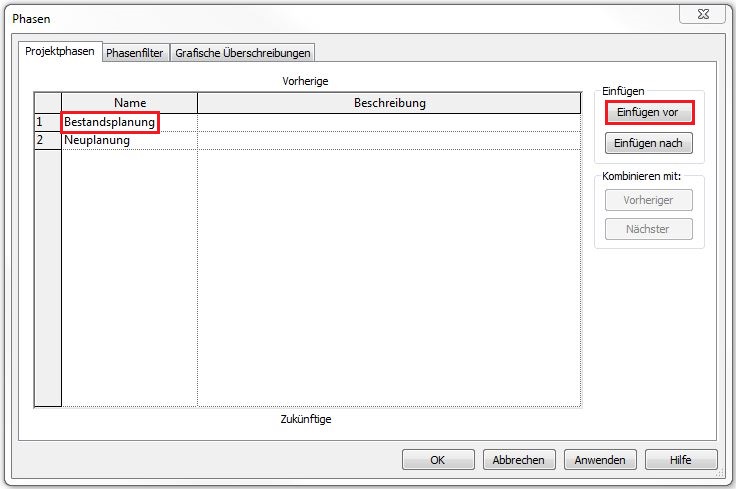Apply changes with the Anwenden button
The width and height of the screenshot is (736, 489).
(x=600, y=460)
